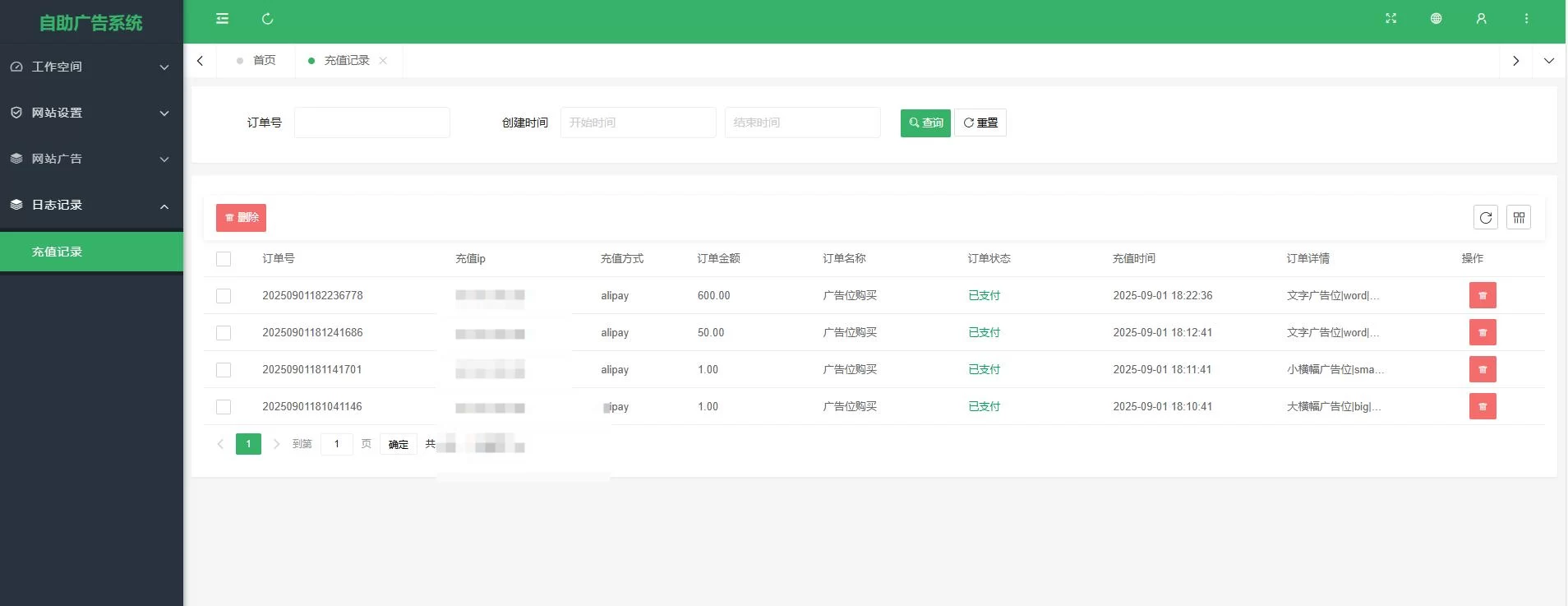
Task: Click the 充值ip column header
Action: [x=471, y=258]
